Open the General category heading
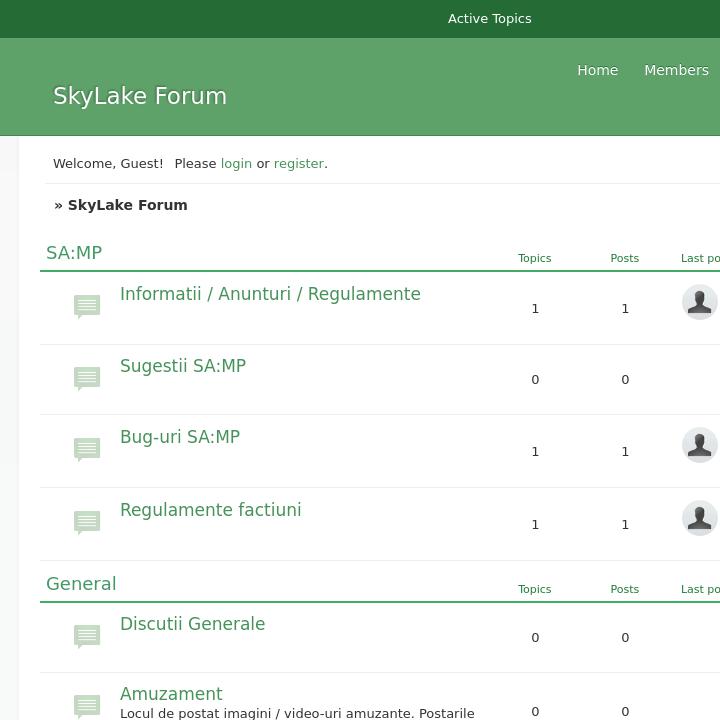This screenshot has height=720, width=720. click(81, 584)
